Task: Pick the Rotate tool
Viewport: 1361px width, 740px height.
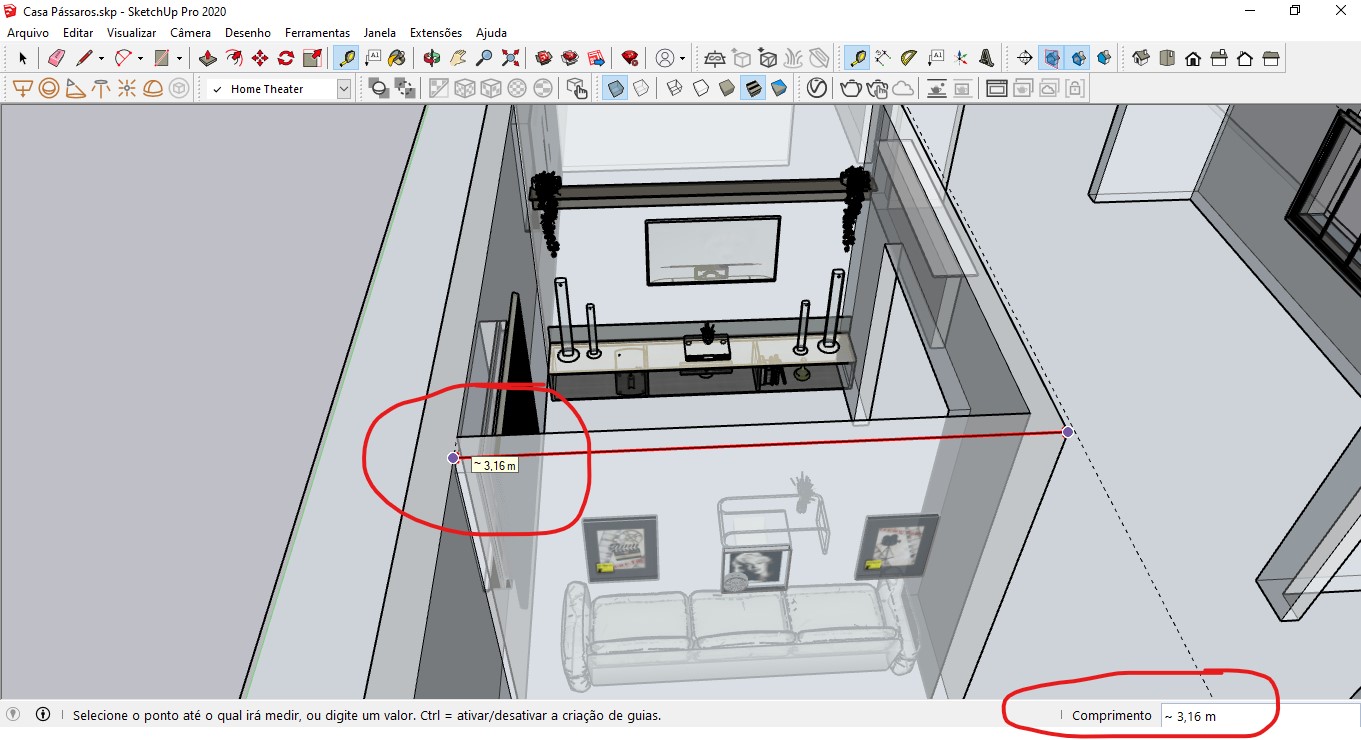Action: click(286, 58)
